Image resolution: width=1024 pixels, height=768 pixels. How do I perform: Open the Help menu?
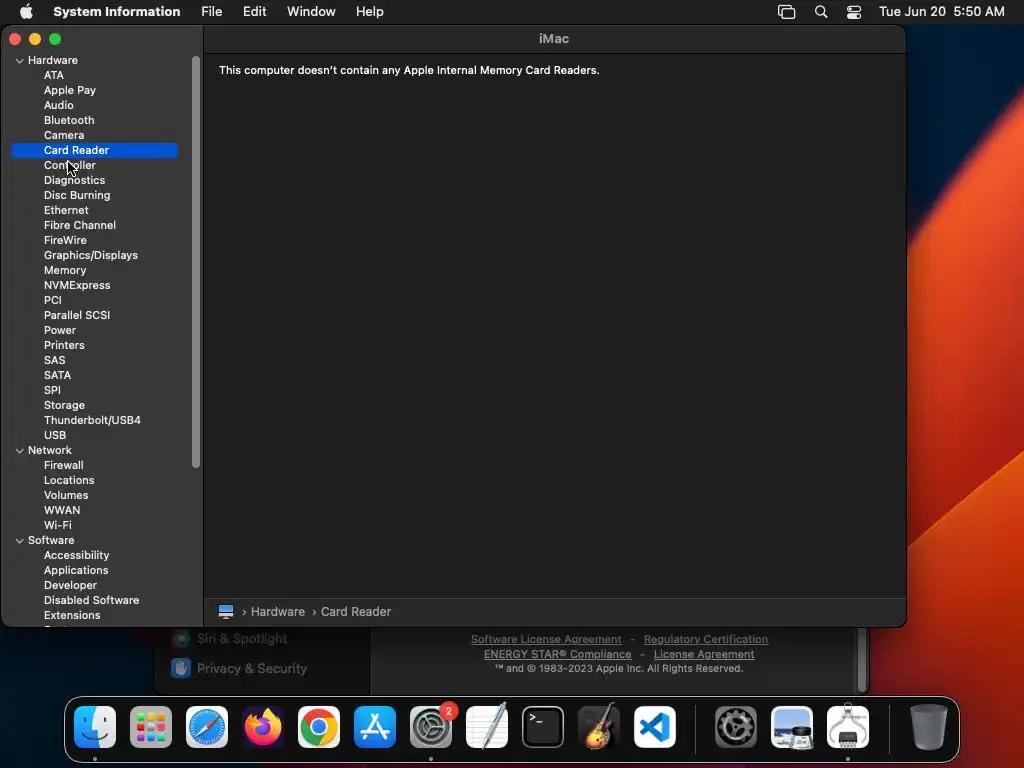[x=370, y=12]
